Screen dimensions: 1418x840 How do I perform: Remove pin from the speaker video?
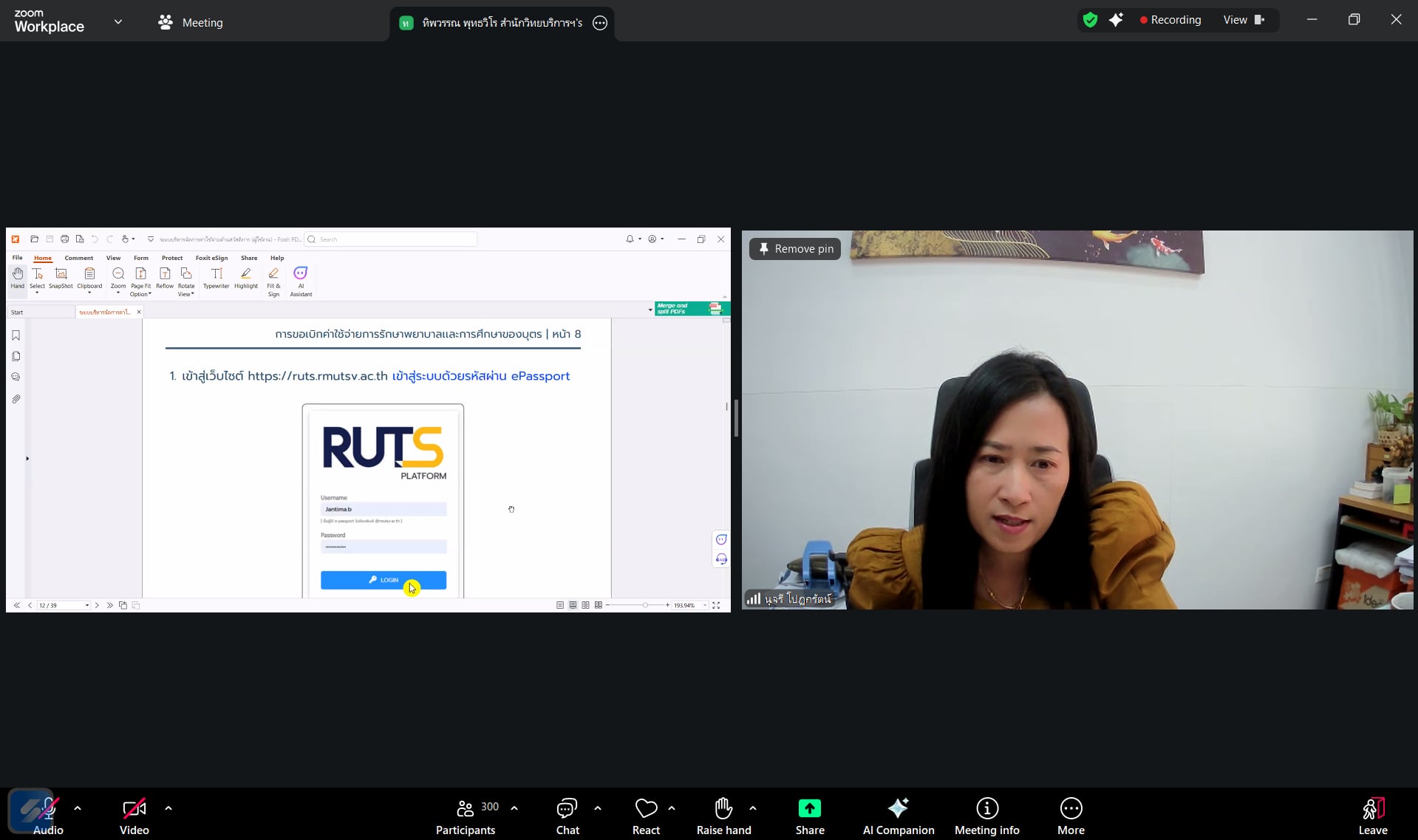pyautogui.click(x=795, y=249)
